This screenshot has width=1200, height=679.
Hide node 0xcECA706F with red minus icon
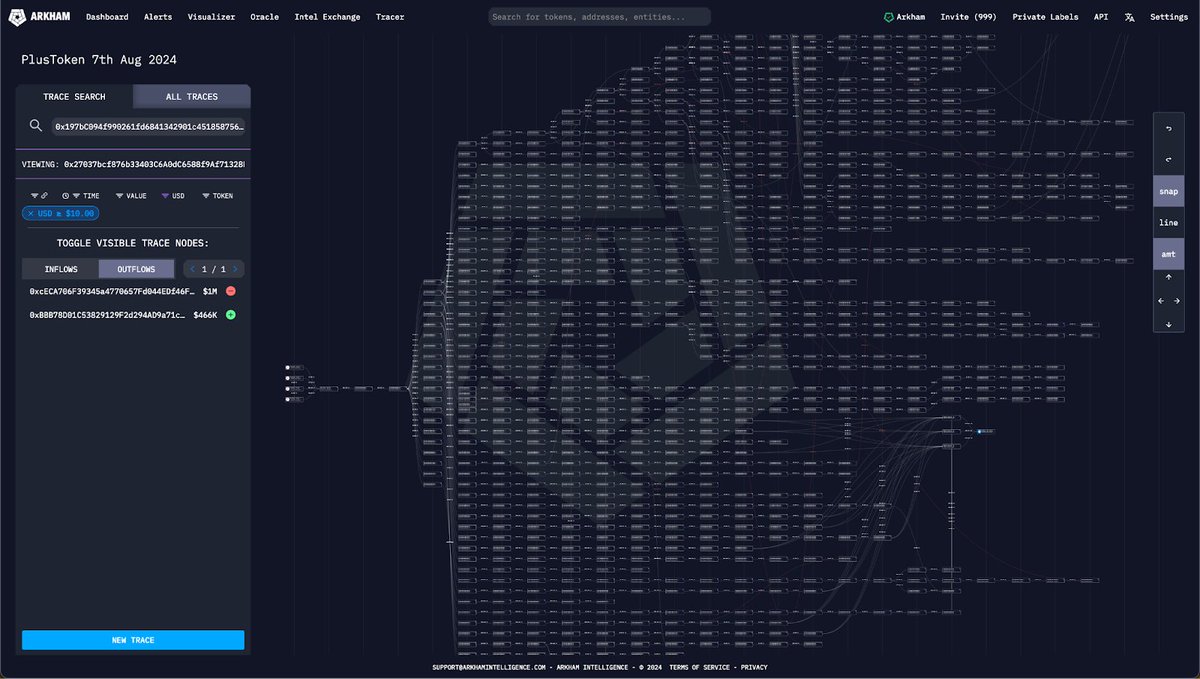coord(231,291)
